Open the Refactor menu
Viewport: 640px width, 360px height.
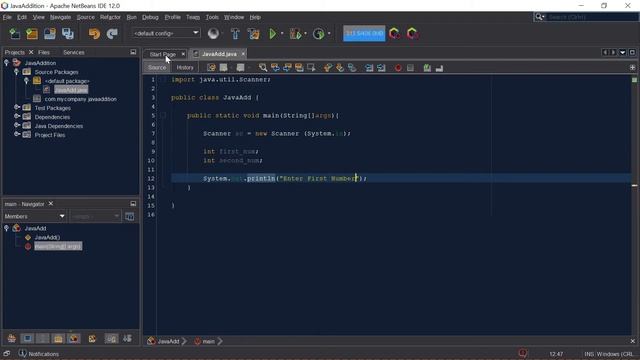pyautogui.click(x=110, y=17)
